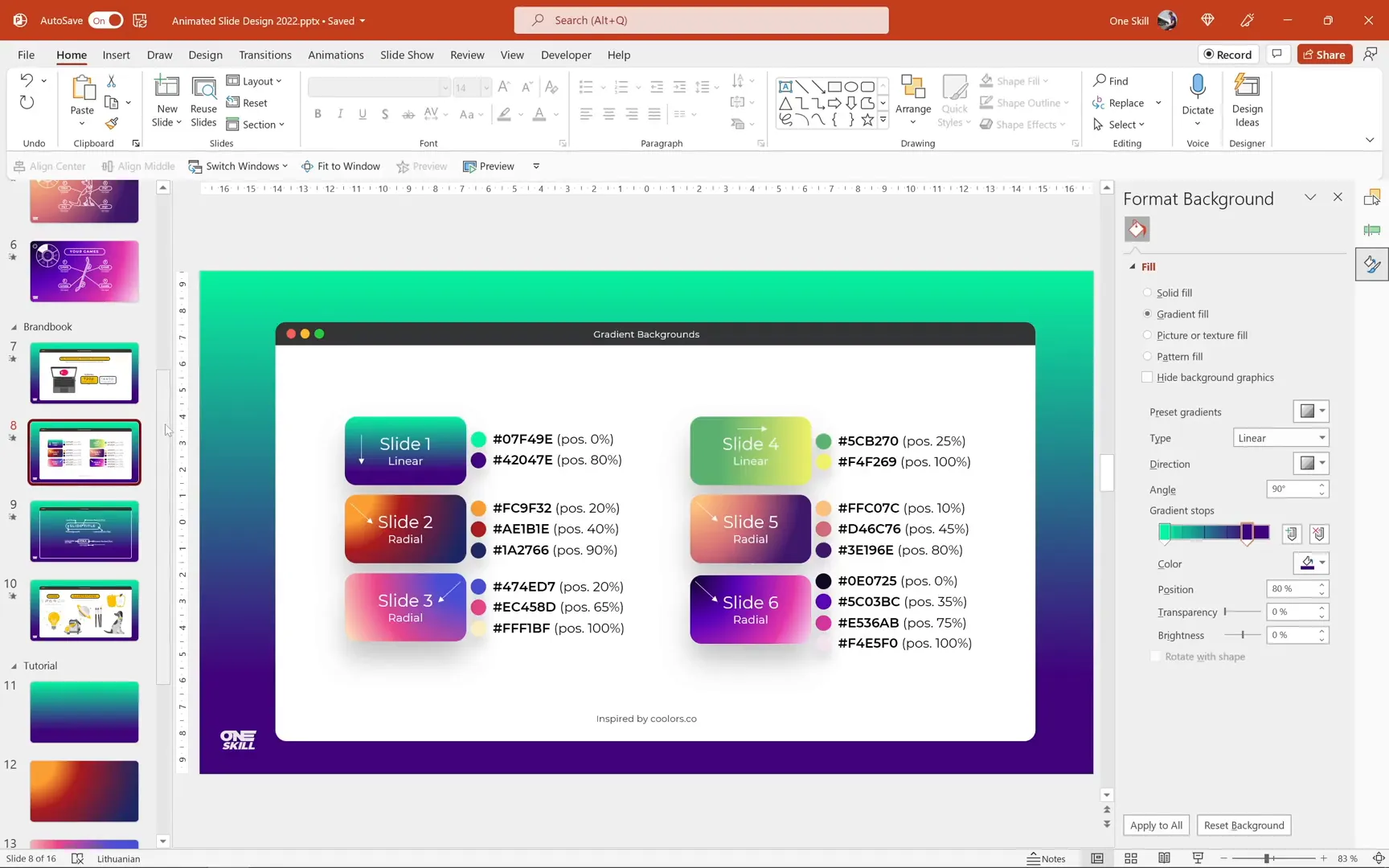Open Slide Show tab

click(x=407, y=55)
